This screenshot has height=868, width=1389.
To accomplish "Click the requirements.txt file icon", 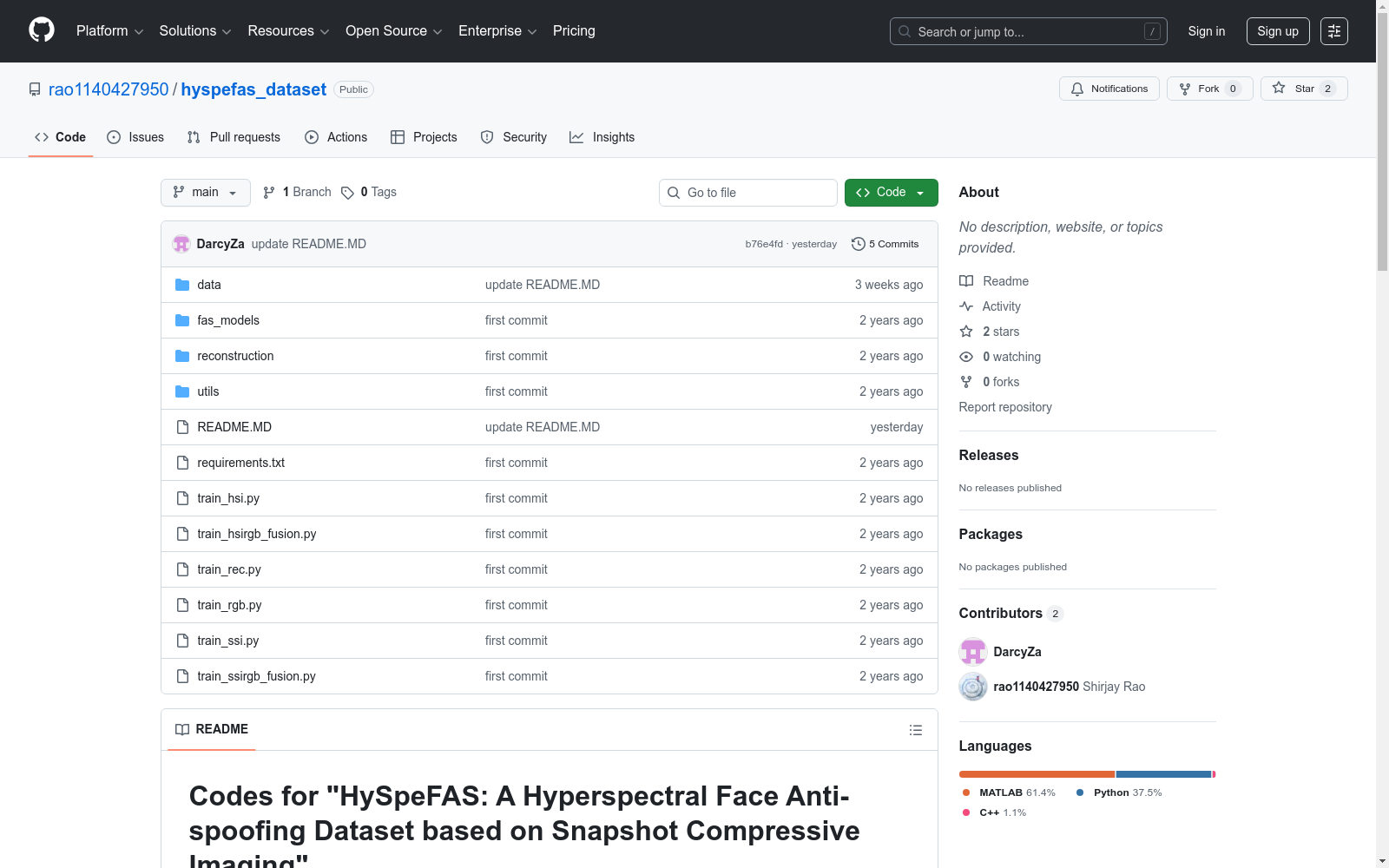I will [x=182, y=463].
